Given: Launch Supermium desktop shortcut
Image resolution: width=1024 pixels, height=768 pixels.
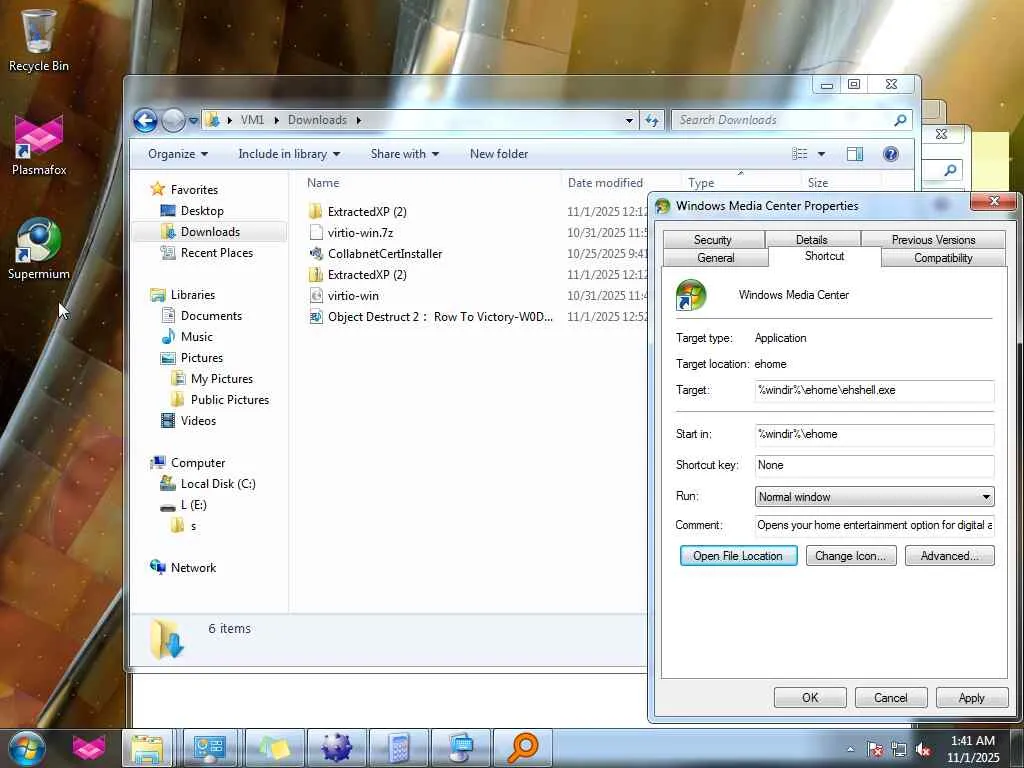Looking at the screenshot, I should 39,248.
